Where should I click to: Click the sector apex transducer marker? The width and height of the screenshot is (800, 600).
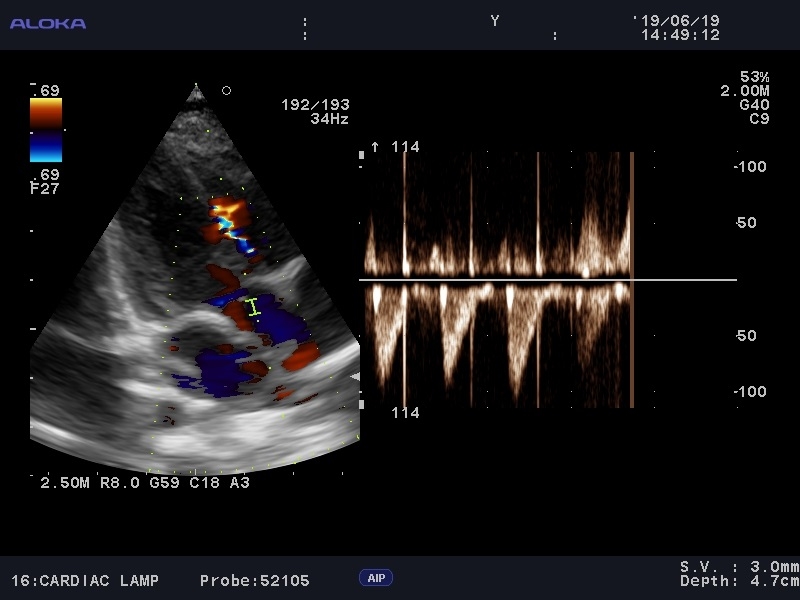point(196,93)
